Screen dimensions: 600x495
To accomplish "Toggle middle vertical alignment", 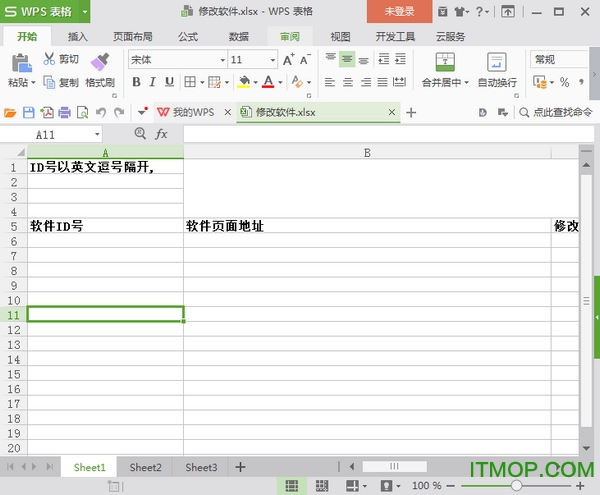I will pyautogui.click(x=347, y=59).
